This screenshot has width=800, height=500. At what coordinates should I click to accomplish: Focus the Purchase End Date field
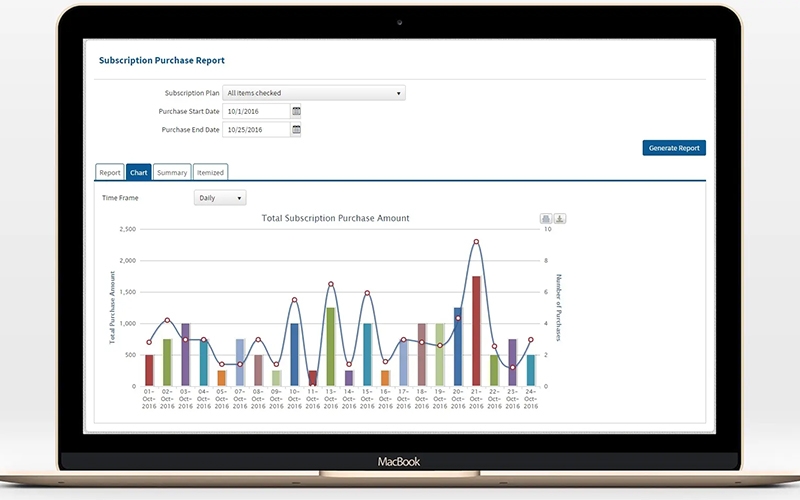pyautogui.click(x=256, y=130)
